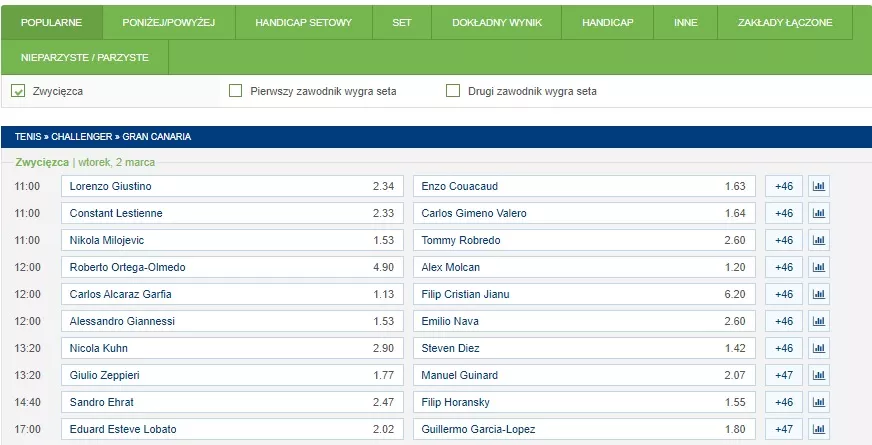Choose Sandro Ehrat at 2.47
This screenshot has height=445, width=872.
232,402
